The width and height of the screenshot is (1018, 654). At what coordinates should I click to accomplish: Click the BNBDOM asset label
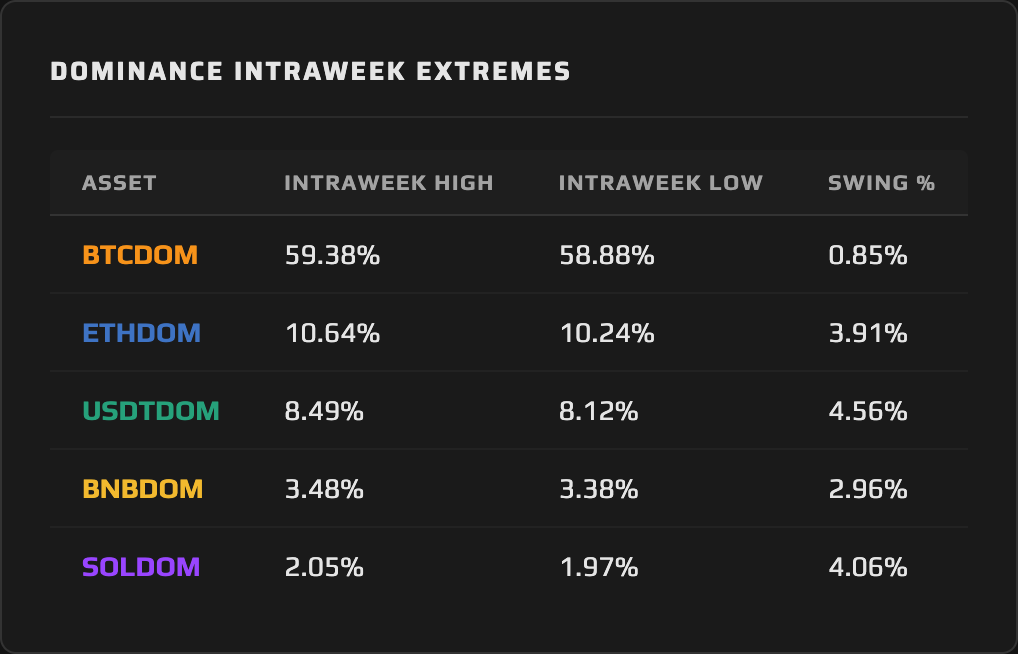143,488
